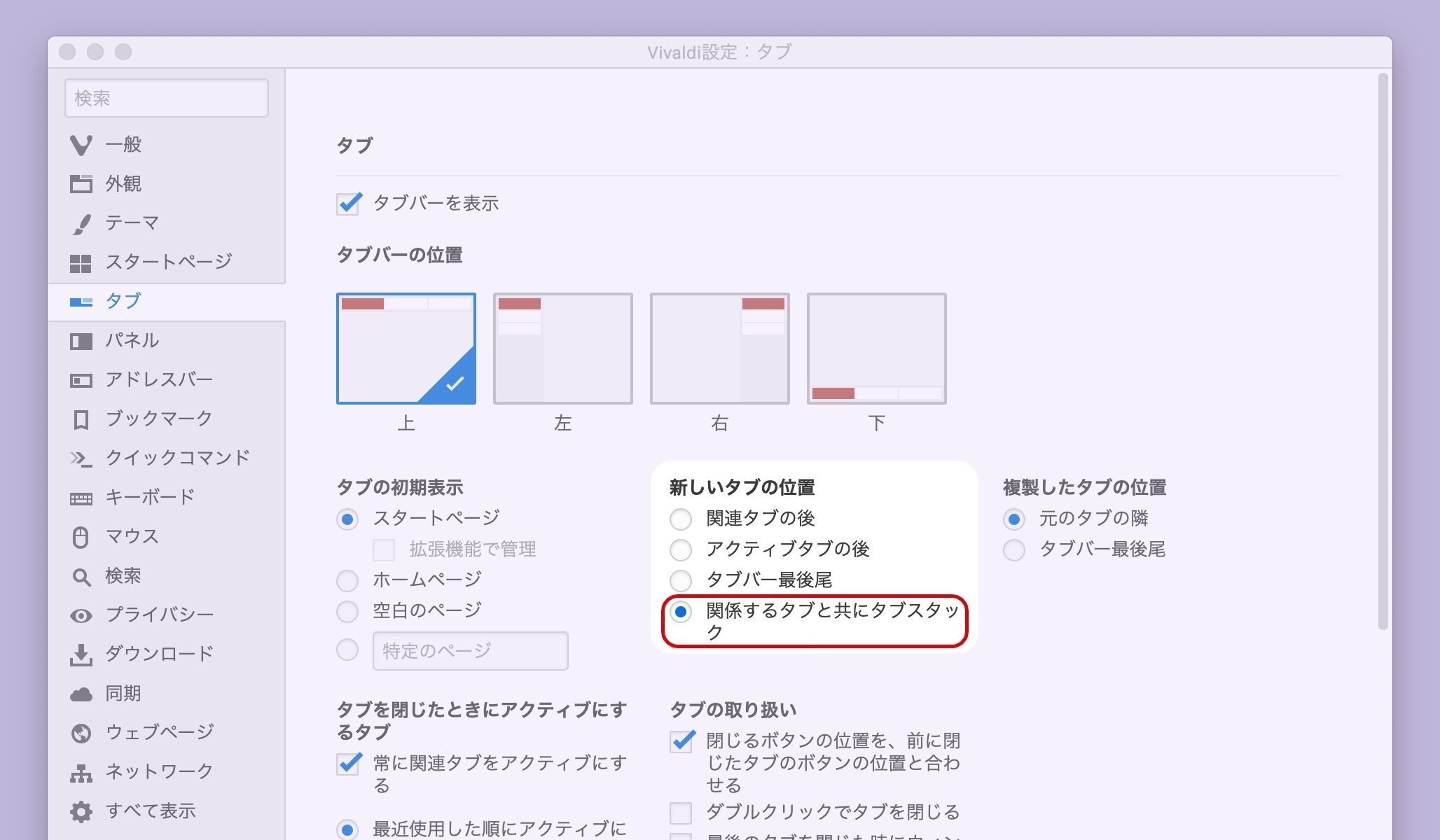1440x840 pixels.
Task: Open クイックコマンド settings icon
Action: [x=81, y=458]
